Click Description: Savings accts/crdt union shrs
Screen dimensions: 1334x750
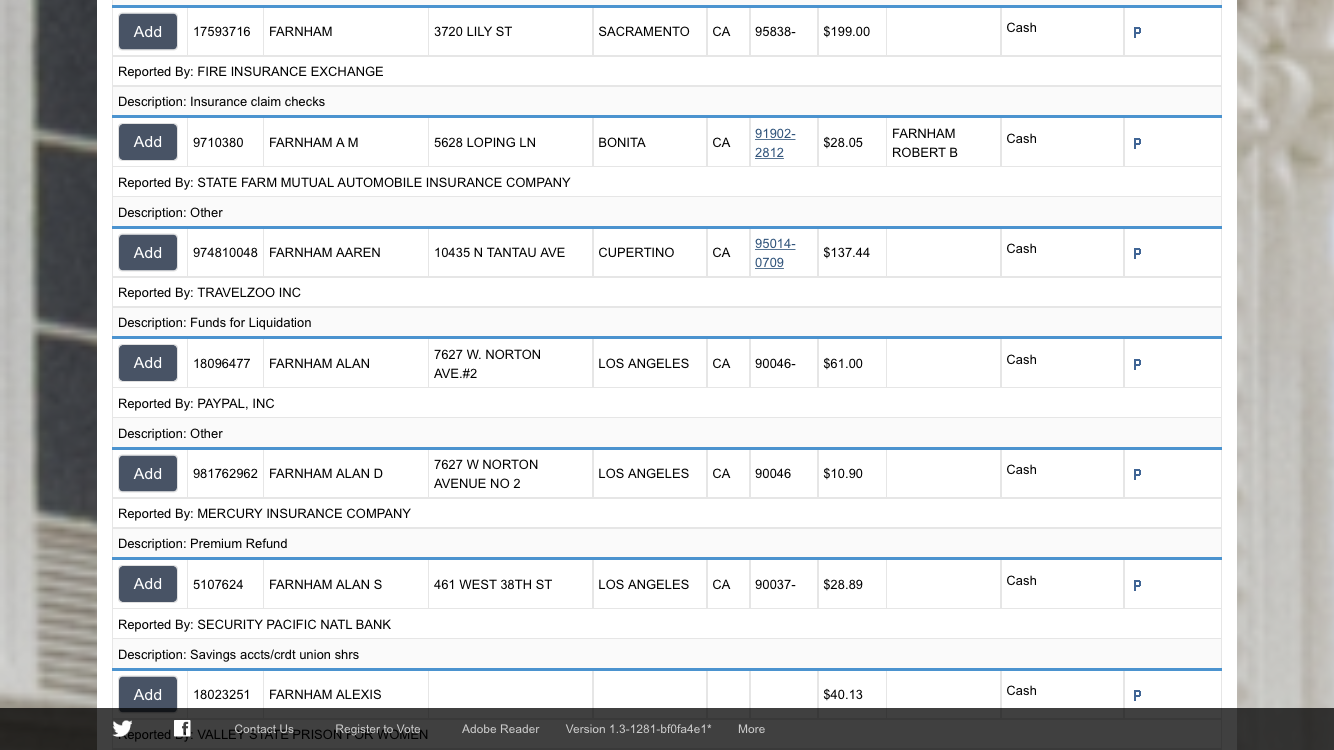pos(239,655)
